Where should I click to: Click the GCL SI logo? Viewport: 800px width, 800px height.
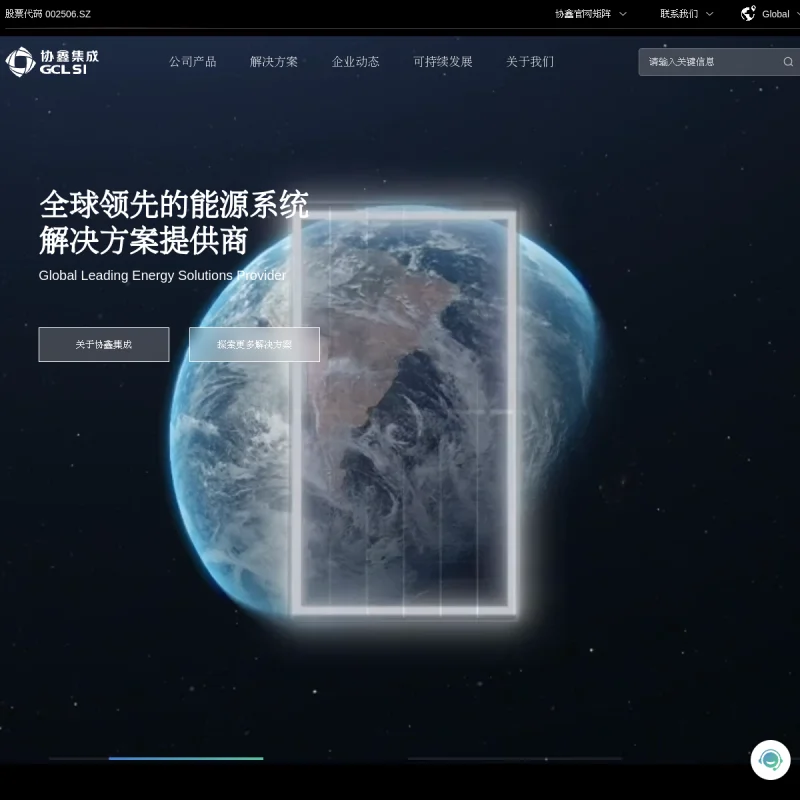coord(52,62)
